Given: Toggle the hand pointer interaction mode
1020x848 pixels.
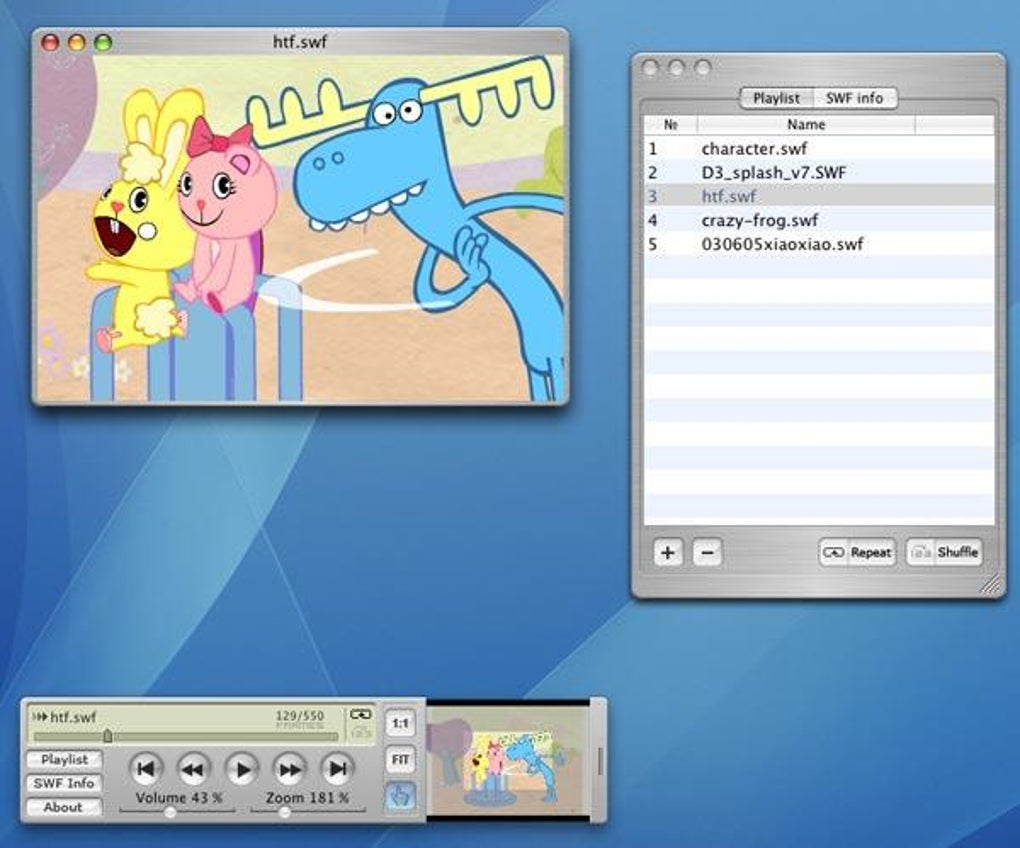Looking at the screenshot, I should pyautogui.click(x=400, y=796).
